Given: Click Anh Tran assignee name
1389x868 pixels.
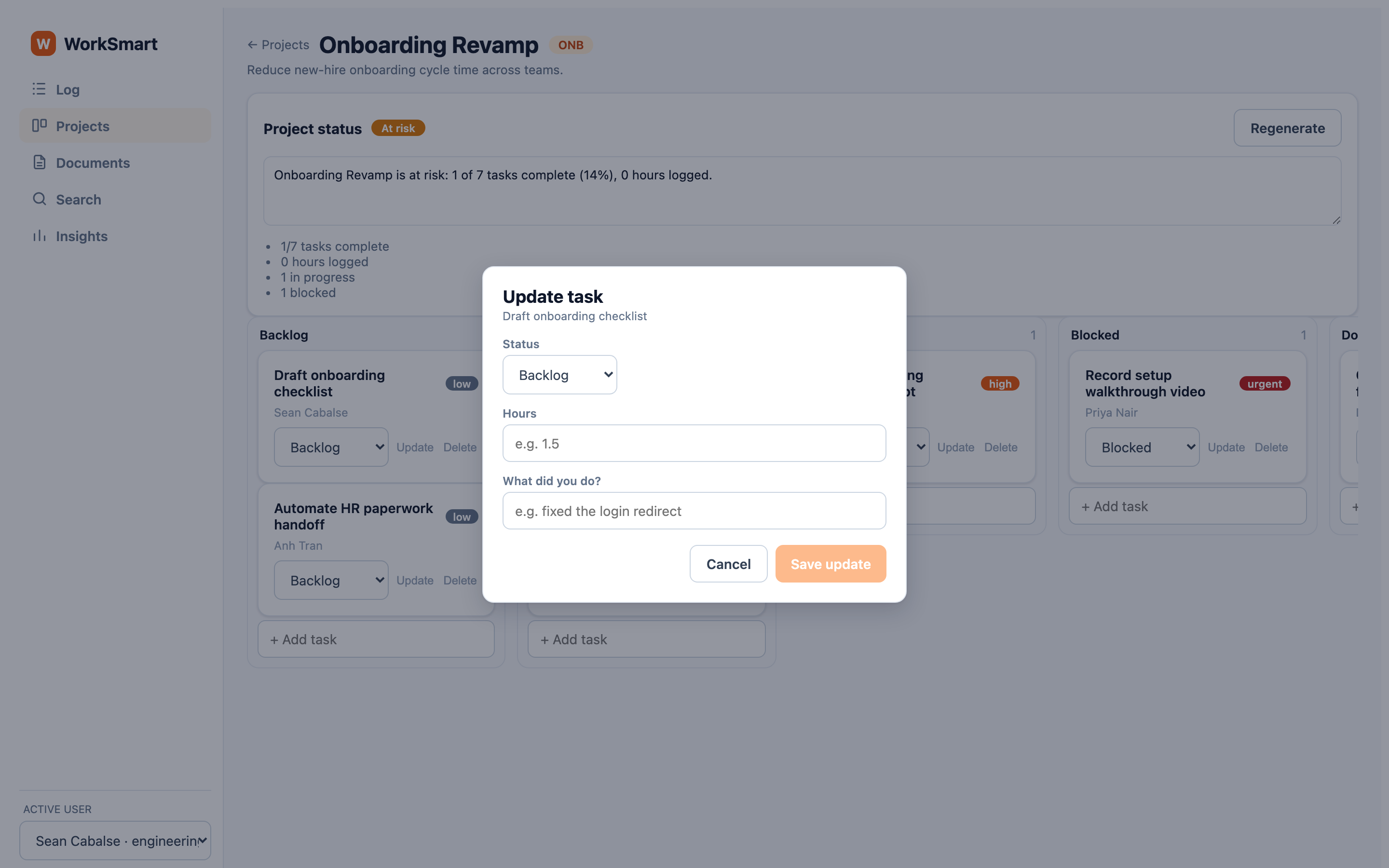Looking at the screenshot, I should [298, 545].
